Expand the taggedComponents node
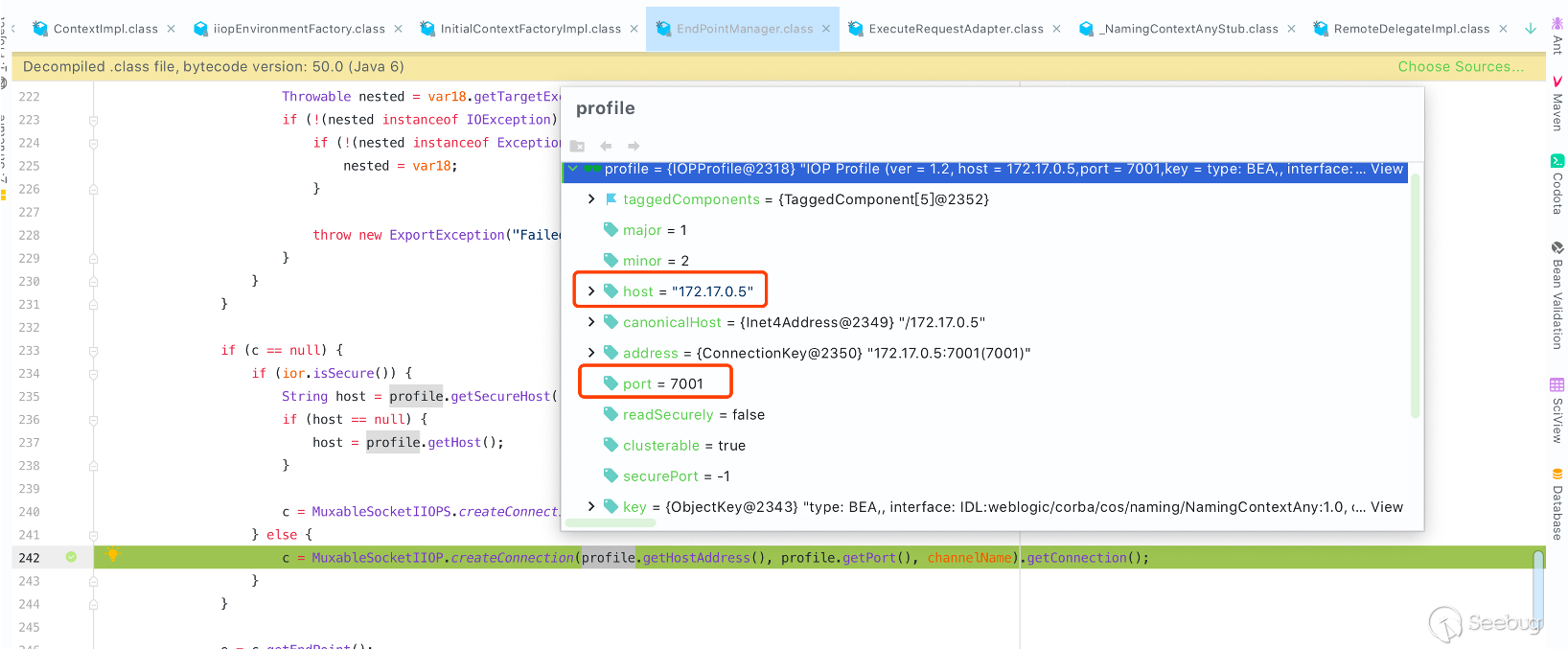This screenshot has width=1568, height=650. pyautogui.click(x=591, y=198)
